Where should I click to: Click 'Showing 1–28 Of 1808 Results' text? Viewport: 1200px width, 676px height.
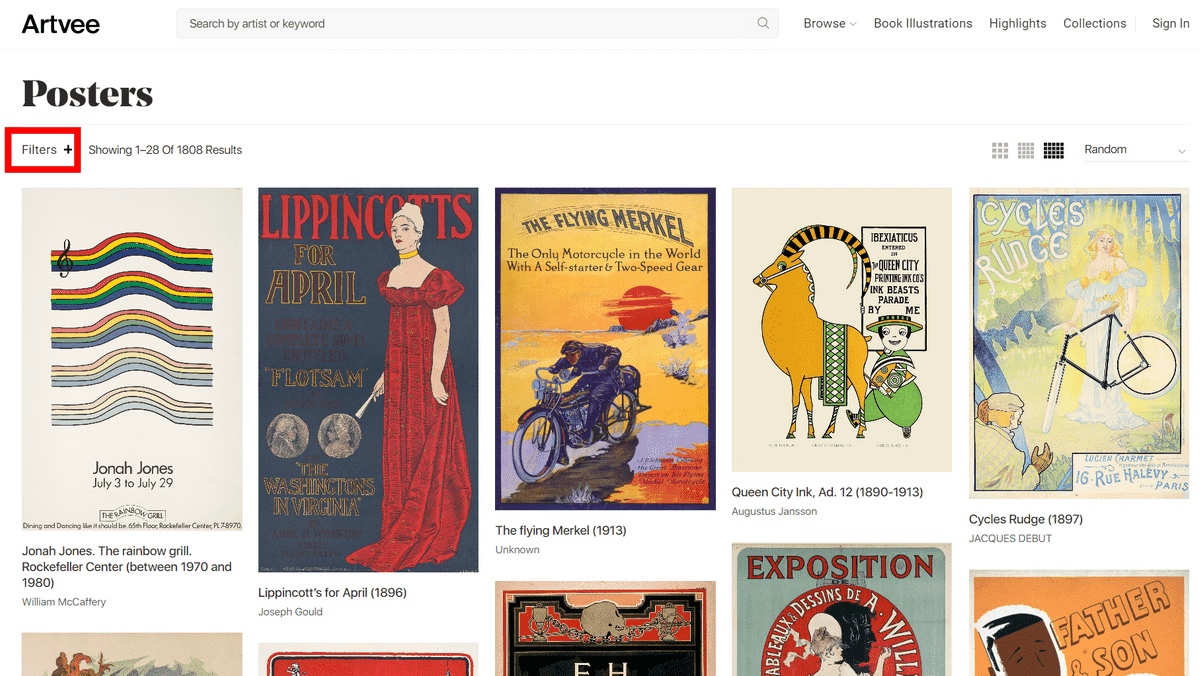coord(165,150)
